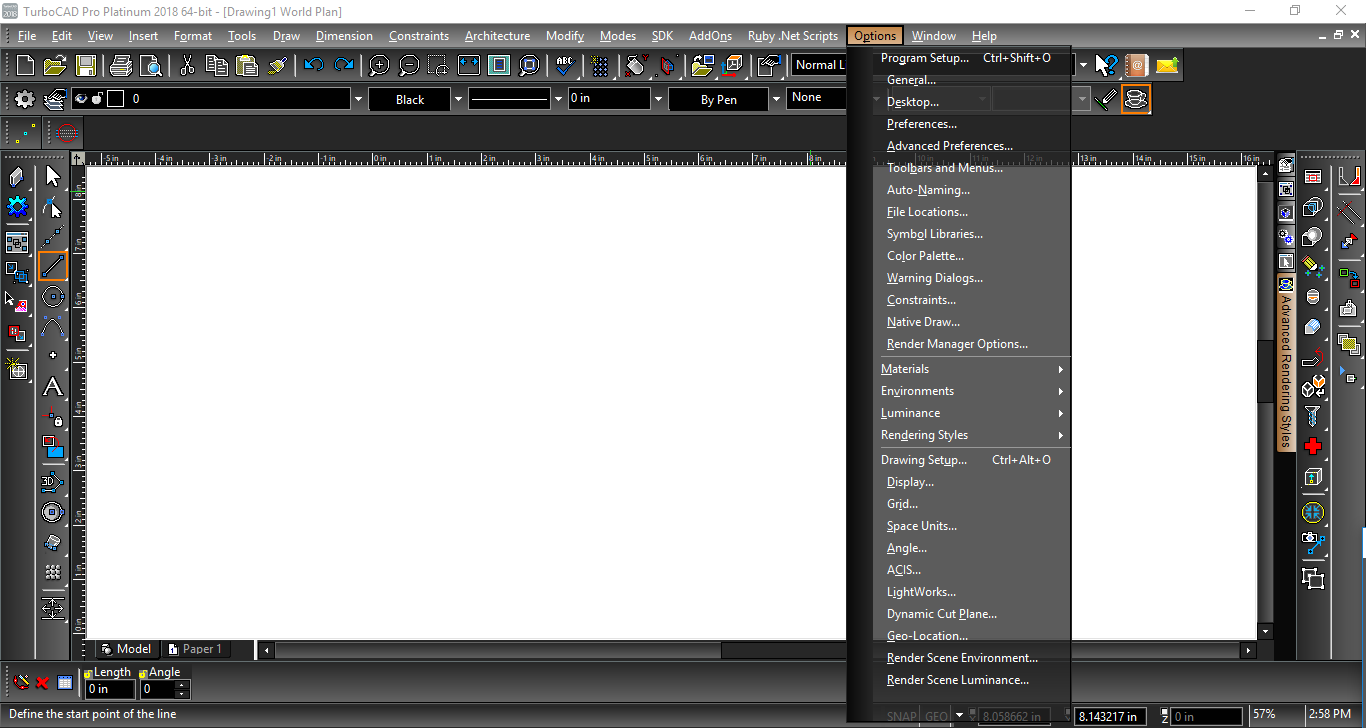Zoom out with minus magnifier icon
Screen dimensions: 1366x728
(x=409, y=66)
